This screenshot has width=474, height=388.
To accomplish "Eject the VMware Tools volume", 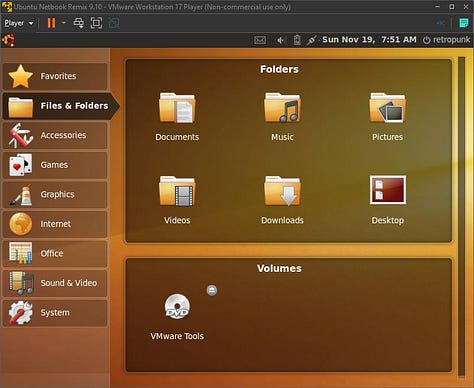I will pyautogui.click(x=212, y=290).
